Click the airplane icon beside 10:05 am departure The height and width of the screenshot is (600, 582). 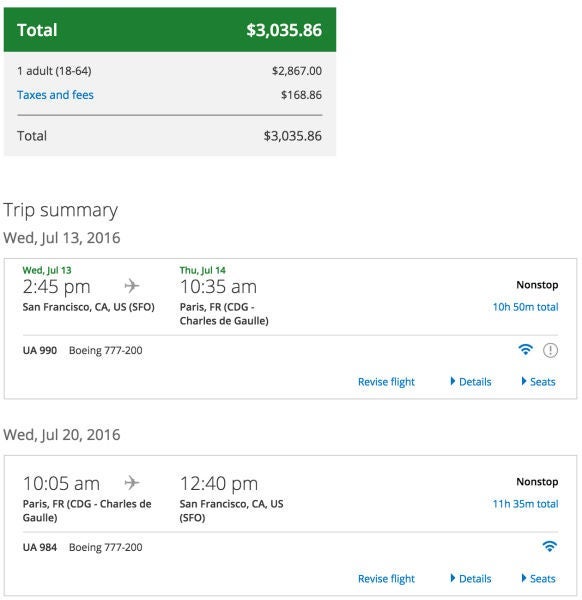pyautogui.click(x=132, y=483)
